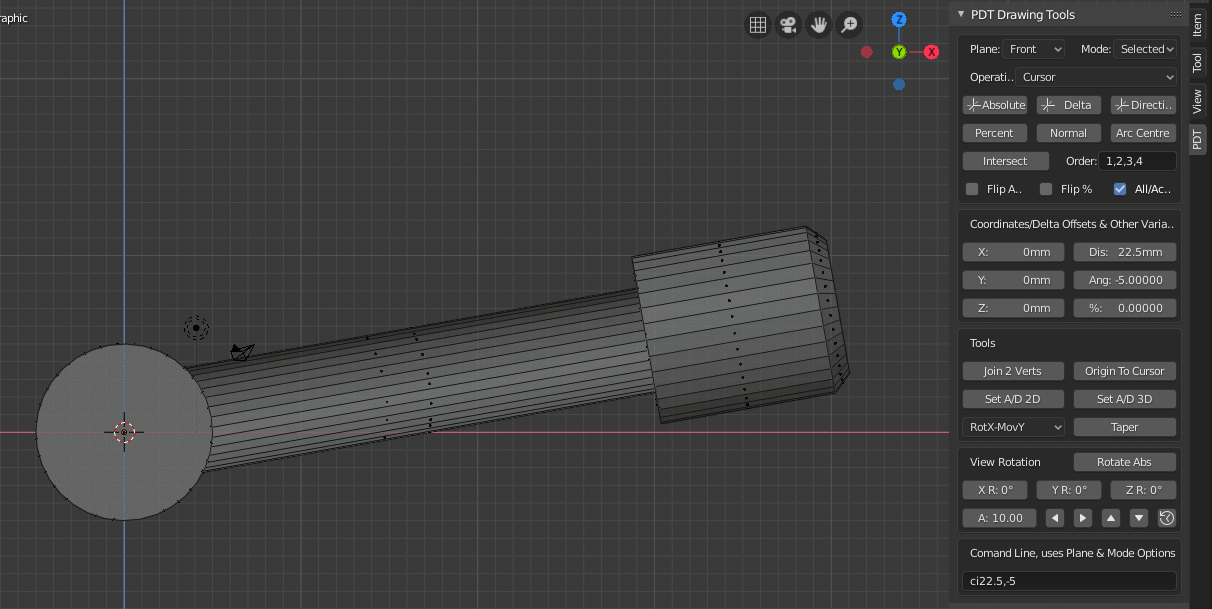Screen dimensions: 1212x609
Task: Switch to the View sidebar tab
Action: coord(1197,100)
